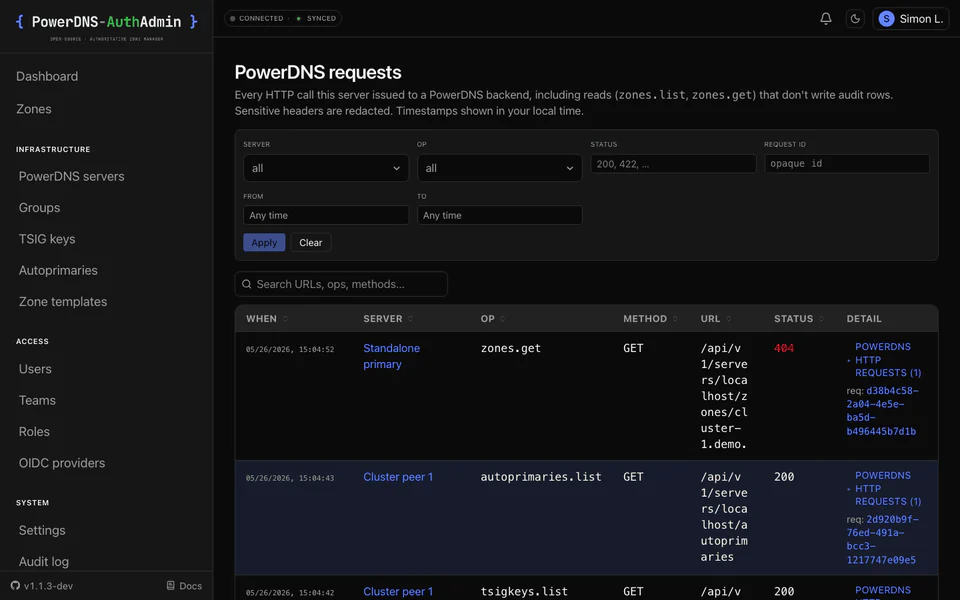
Task: Click the 15:04:52 timestamp
Action: tap(290, 350)
